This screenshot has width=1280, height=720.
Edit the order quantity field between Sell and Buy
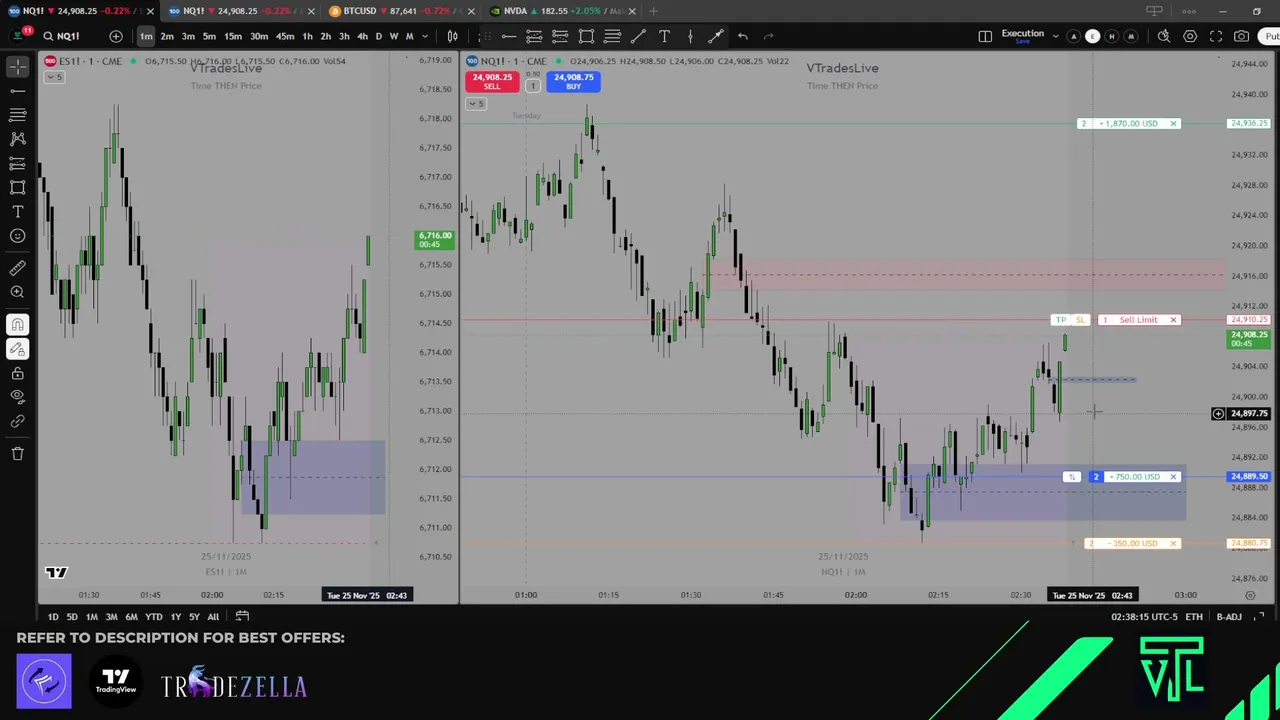tap(533, 86)
